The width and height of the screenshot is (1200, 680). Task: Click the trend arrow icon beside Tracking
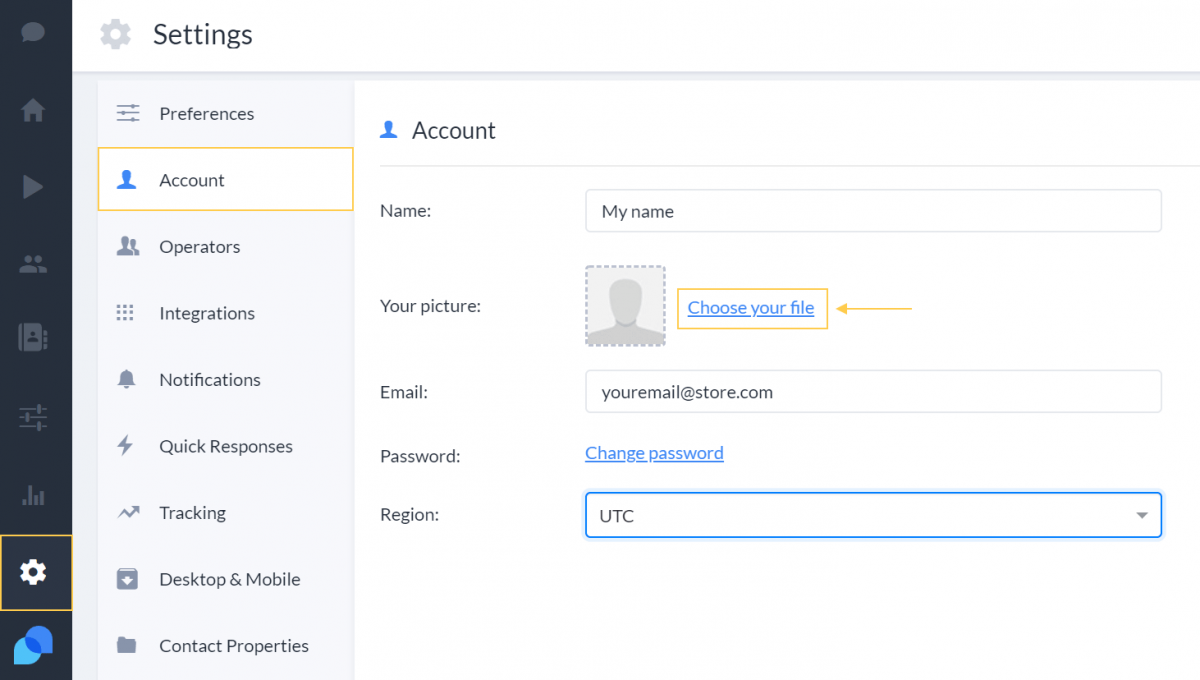128,513
